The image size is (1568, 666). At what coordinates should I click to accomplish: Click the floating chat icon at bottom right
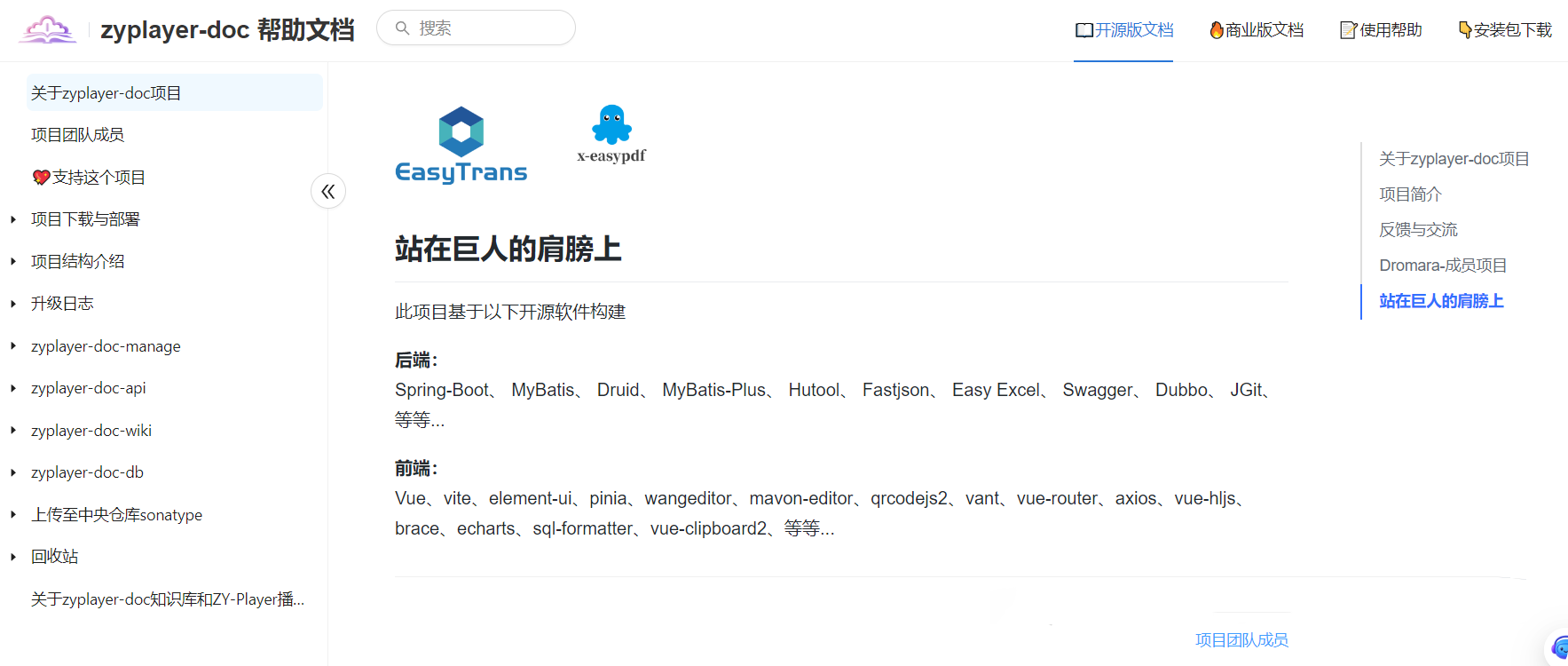[x=1559, y=648]
